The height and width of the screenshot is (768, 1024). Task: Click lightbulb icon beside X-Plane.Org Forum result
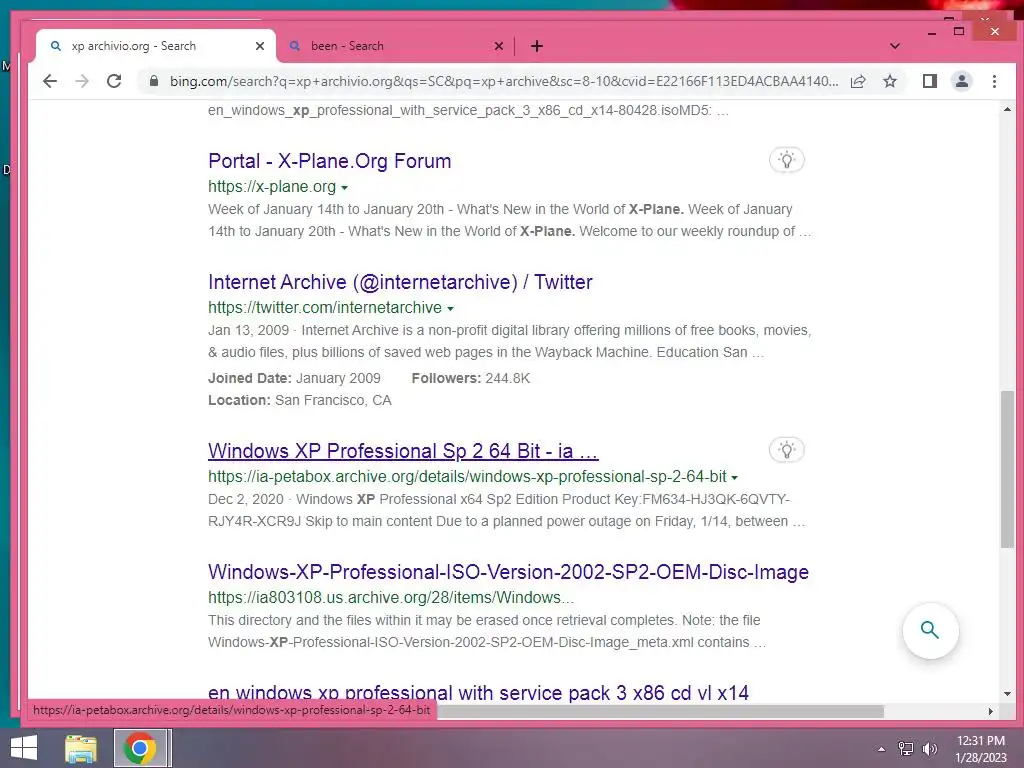click(x=787, y=160)
